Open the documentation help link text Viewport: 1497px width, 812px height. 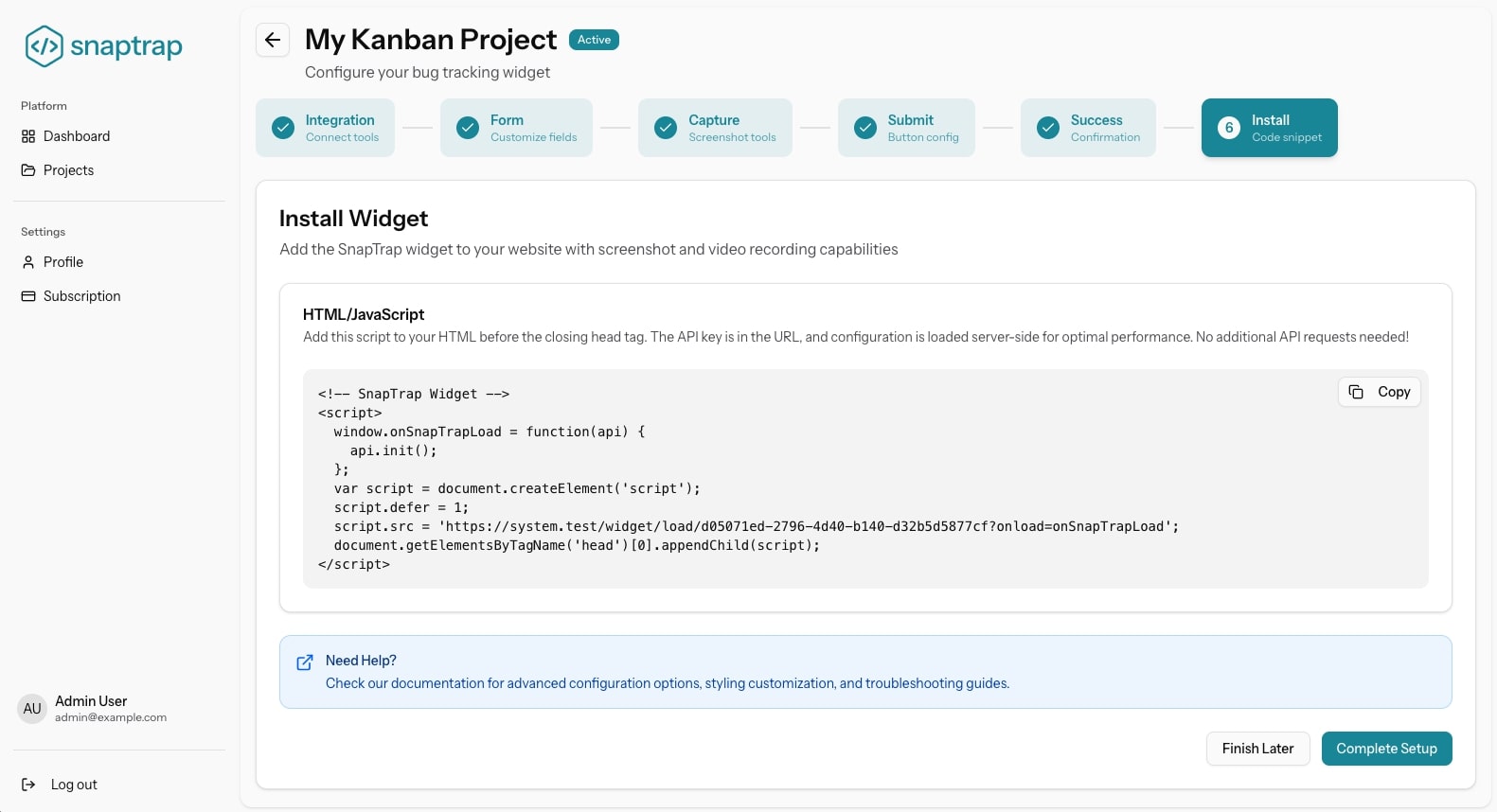click(x=667, y=683)
